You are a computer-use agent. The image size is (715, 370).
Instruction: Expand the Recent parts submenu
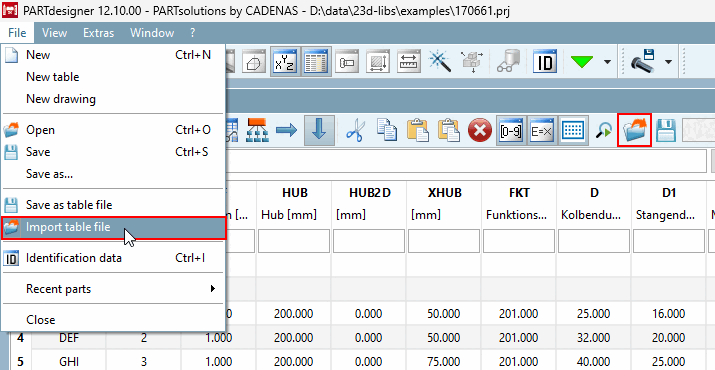(x=113, y=289)
